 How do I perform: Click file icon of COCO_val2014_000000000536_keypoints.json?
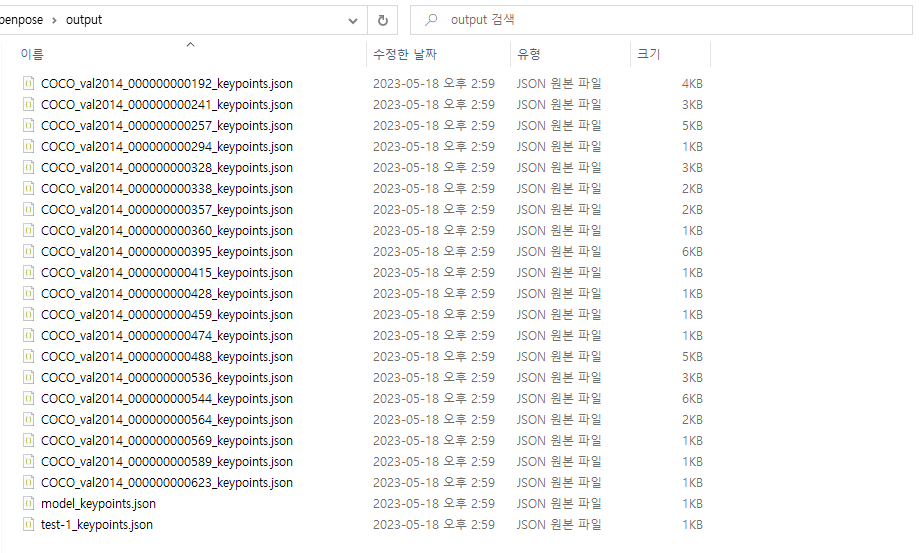[x=28, y=377]
